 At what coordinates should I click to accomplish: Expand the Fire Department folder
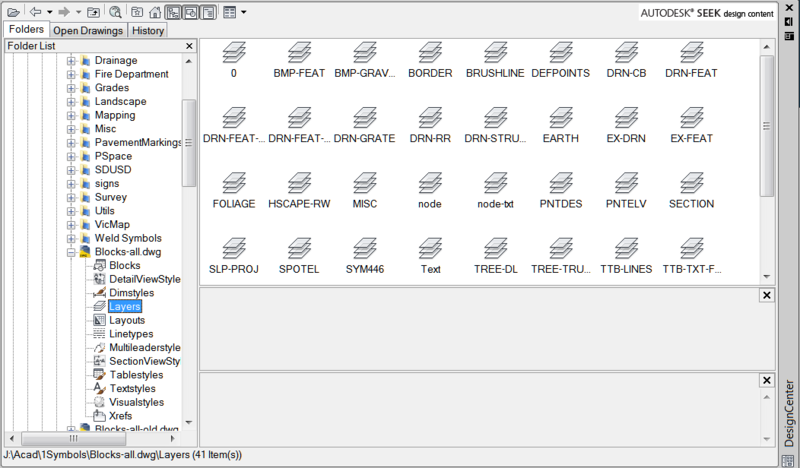tap(71, 74)
